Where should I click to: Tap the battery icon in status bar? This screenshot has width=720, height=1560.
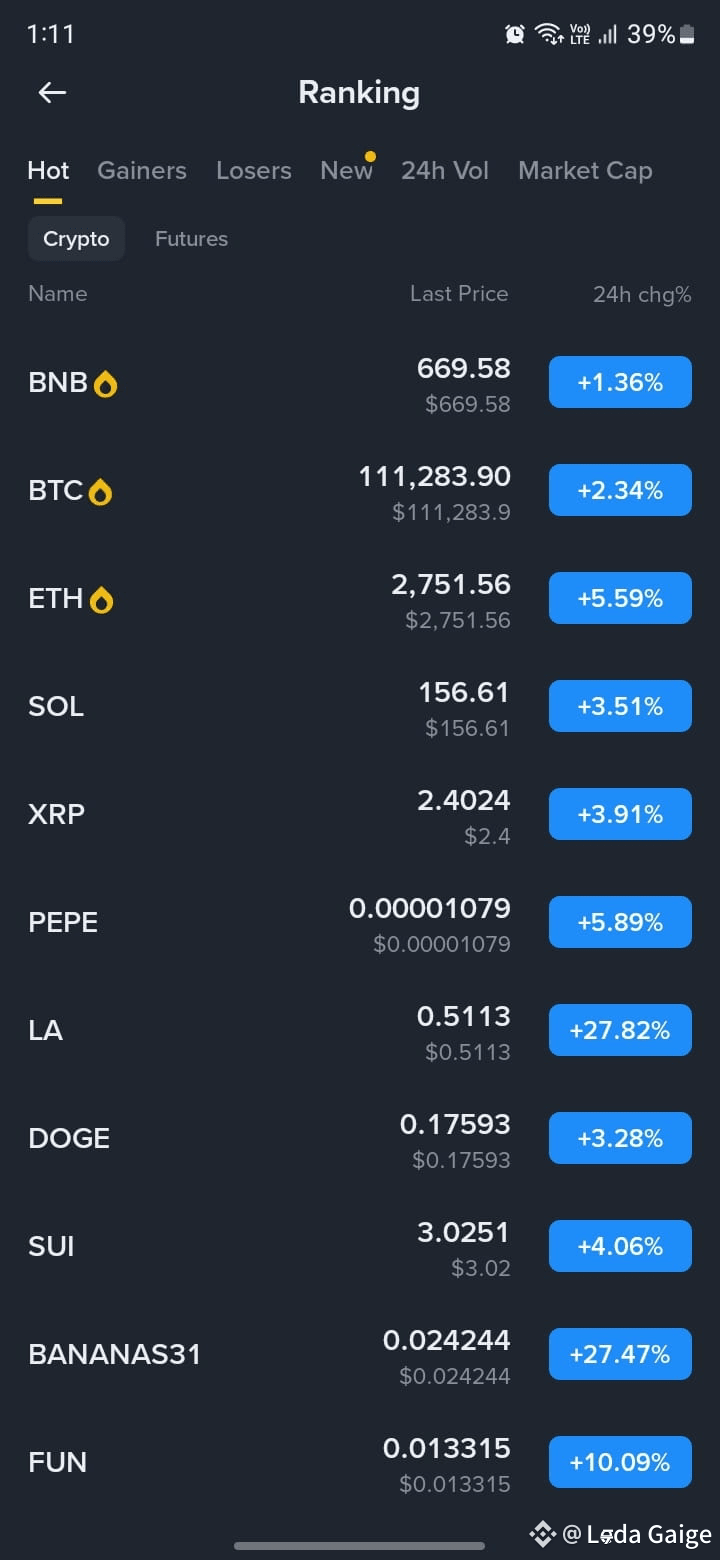tap(687, 35)
